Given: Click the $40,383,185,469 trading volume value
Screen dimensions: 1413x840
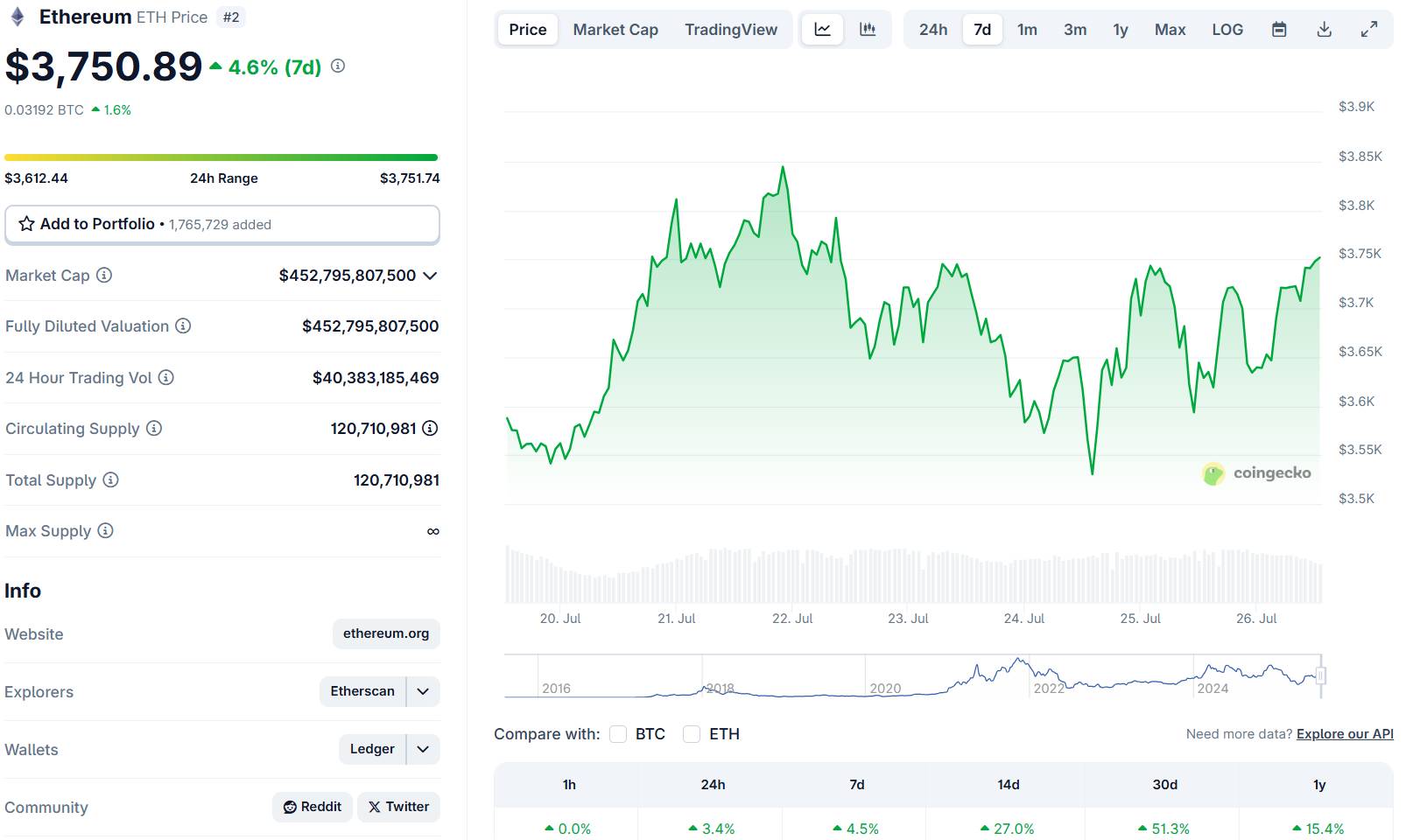Looking at the screenshot, I should tap(376, 377).
